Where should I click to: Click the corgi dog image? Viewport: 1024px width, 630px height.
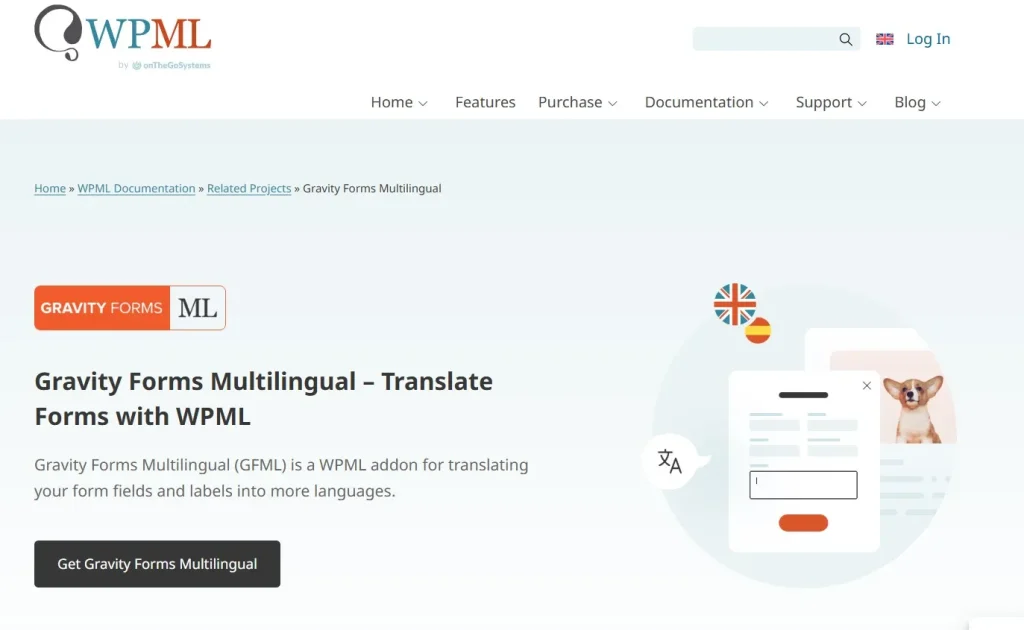point(913,410)
